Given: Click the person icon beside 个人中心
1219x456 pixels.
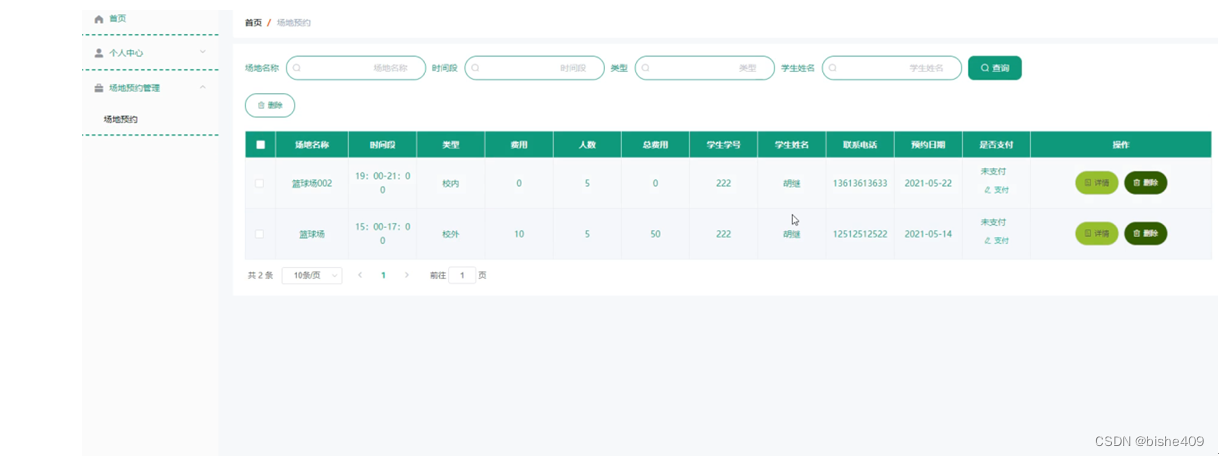Looking at the screenshot, I should tap(99, 53).
